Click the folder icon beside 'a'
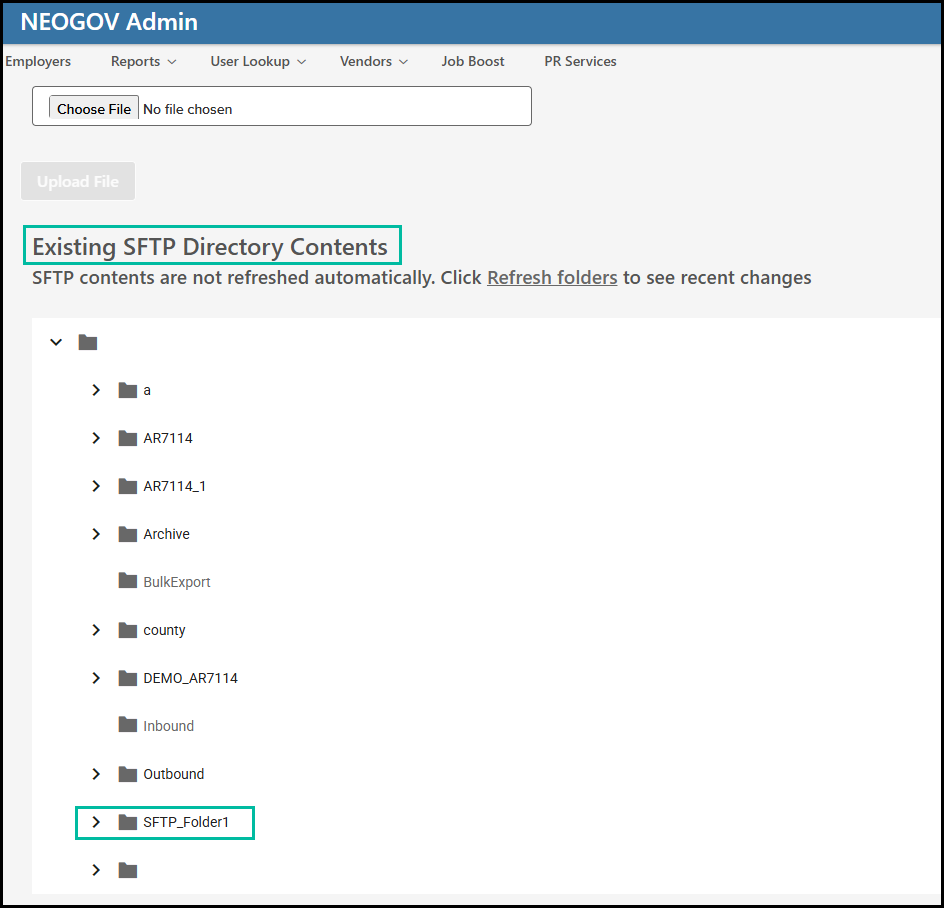Screen dimensions: 944x908 (128, 390)
